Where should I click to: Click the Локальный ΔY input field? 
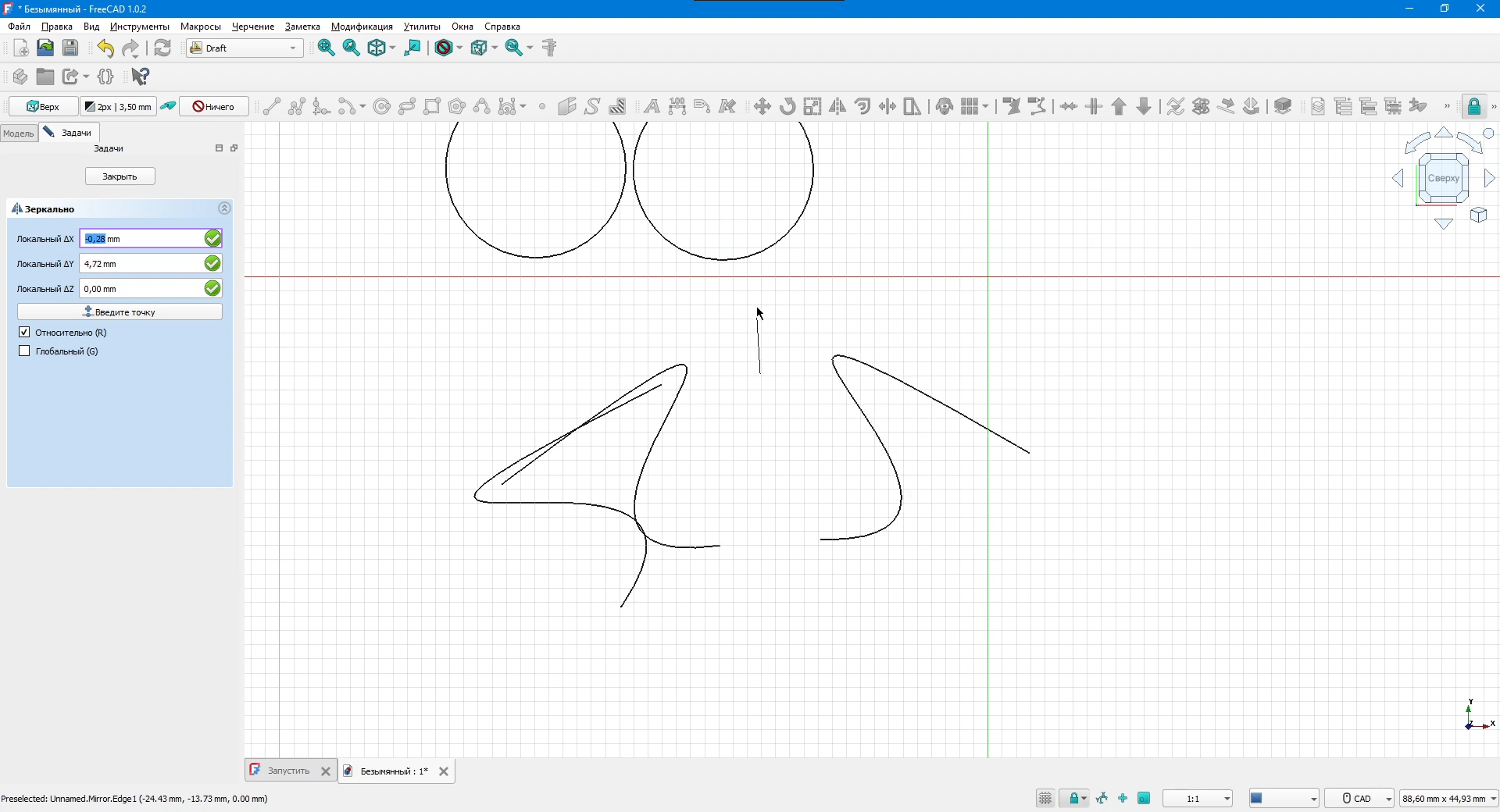click(141, 264)
